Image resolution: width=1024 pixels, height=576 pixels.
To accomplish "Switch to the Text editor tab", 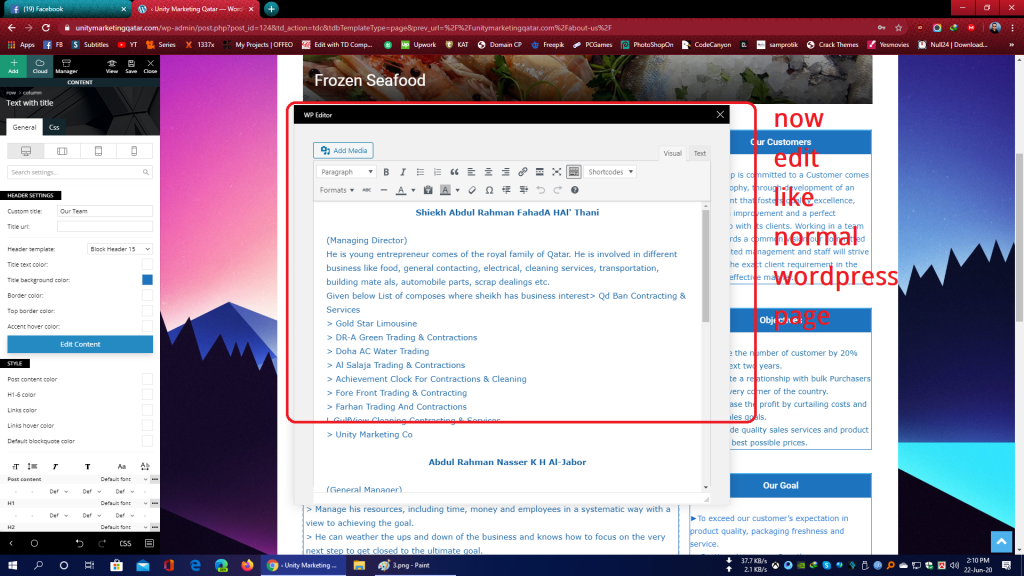I will pos(699,153).
